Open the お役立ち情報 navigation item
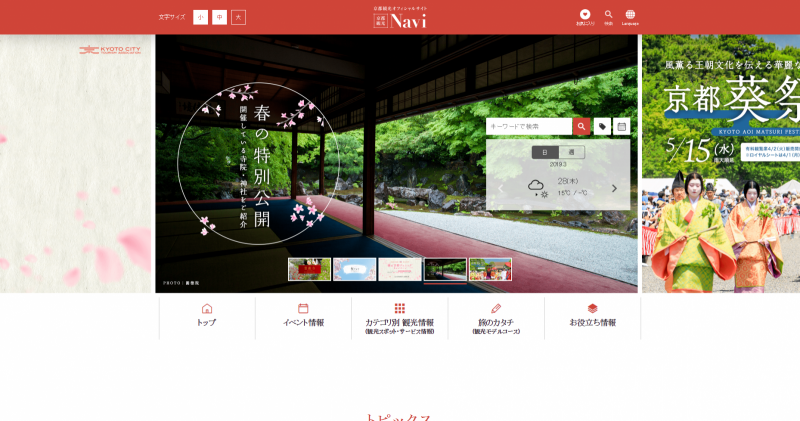Viewport: 800px width, 421px height. tap(592, 316)
